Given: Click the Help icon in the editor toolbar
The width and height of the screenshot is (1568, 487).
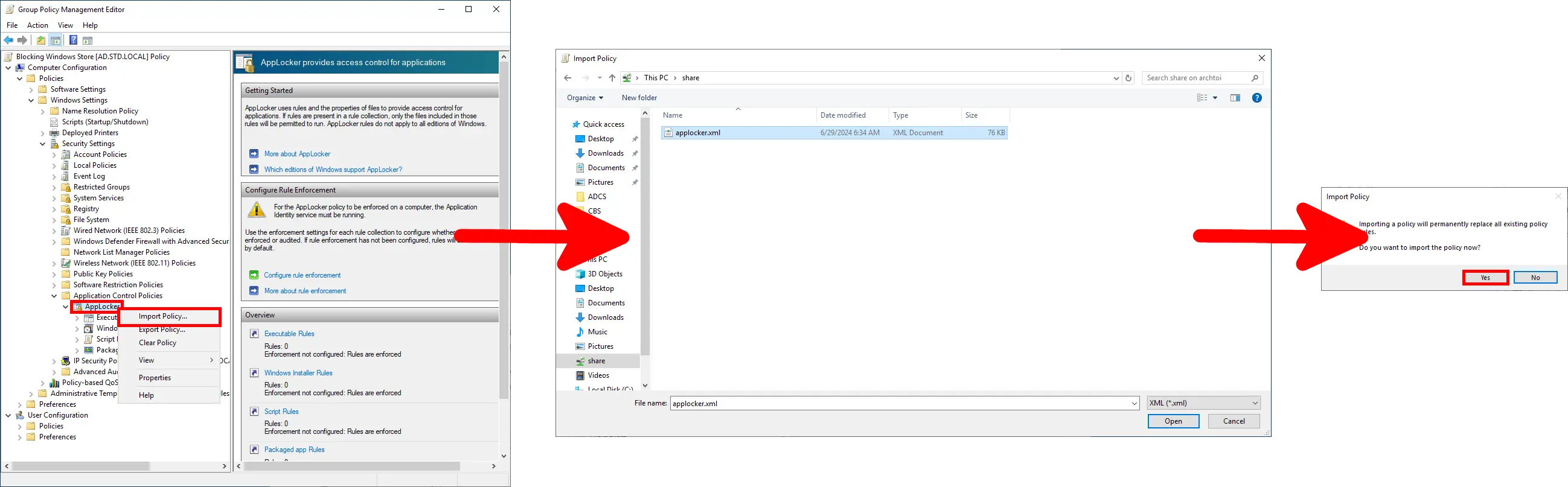Looking at the screenshot, I should 73,41.
